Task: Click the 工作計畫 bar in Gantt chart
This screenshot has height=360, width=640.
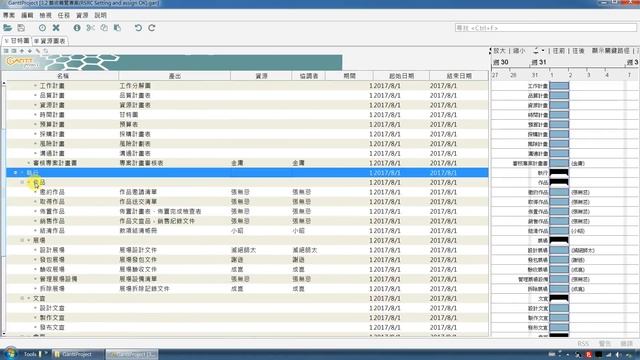Action: pos(559,86)
